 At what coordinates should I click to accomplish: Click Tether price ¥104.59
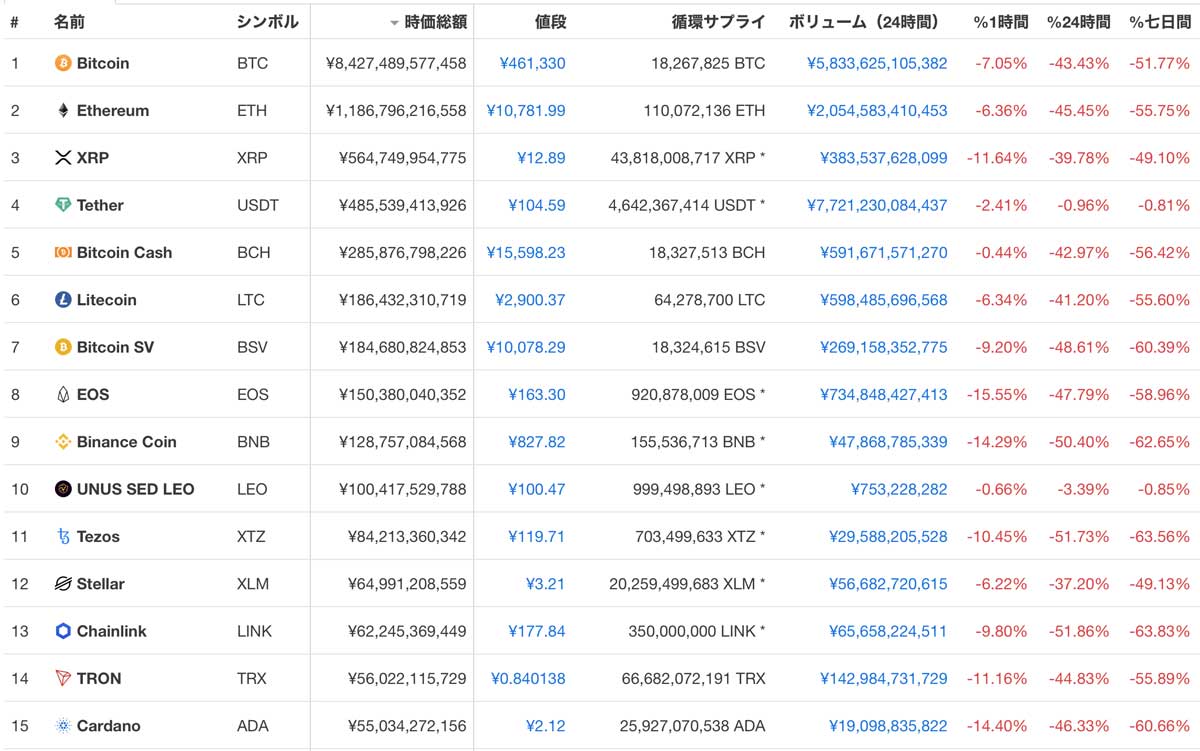(537, 205)
